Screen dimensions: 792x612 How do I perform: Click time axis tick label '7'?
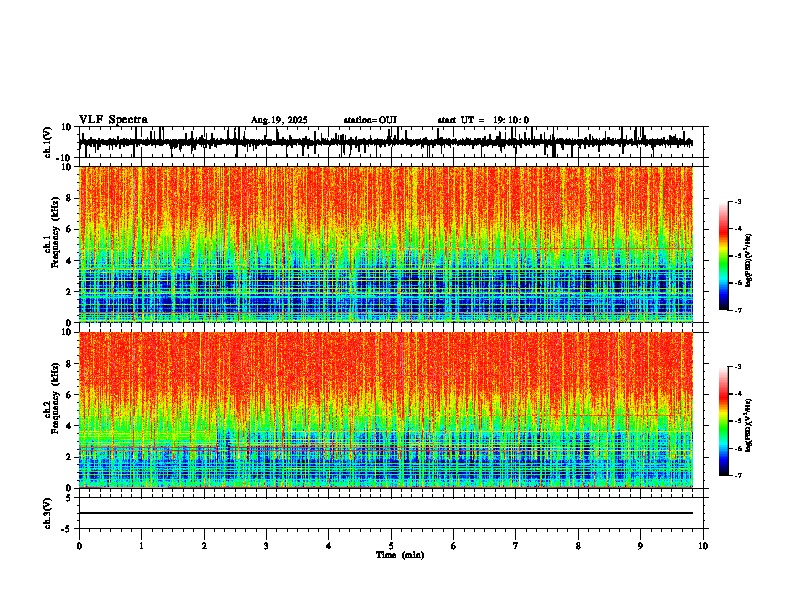[516, 546]
